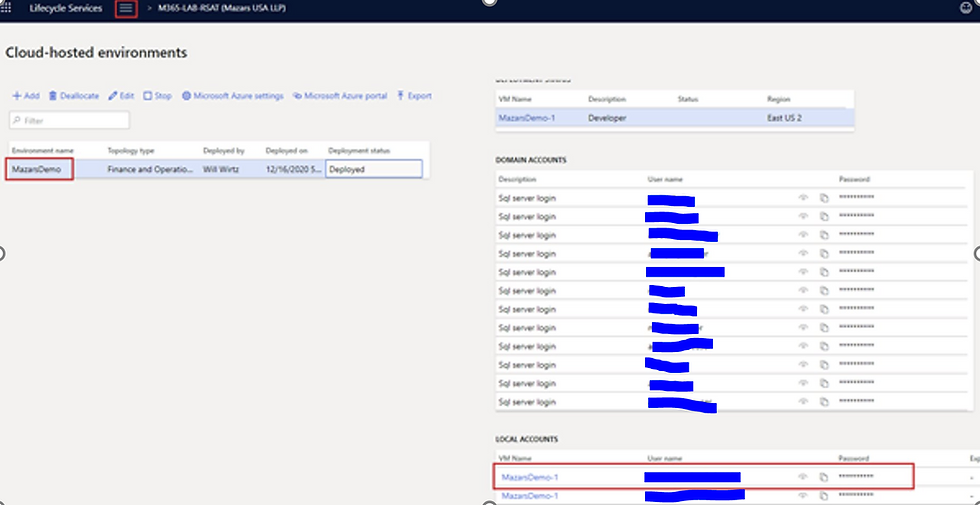The height and width of the screenshot is (505, 980).
Task: Export the environments list
Action: coord(414,96)
